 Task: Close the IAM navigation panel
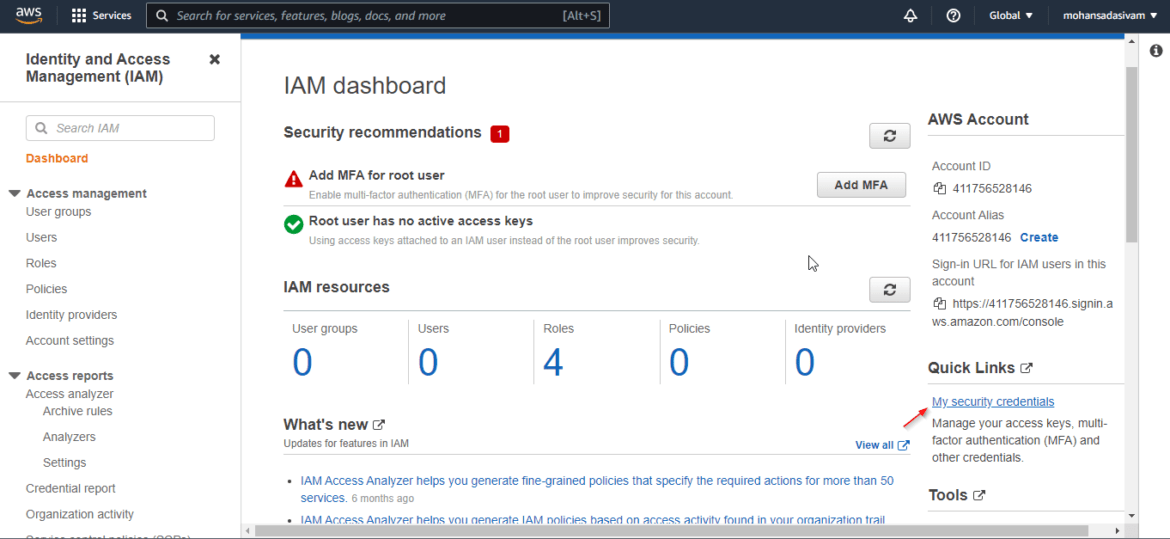214,59
